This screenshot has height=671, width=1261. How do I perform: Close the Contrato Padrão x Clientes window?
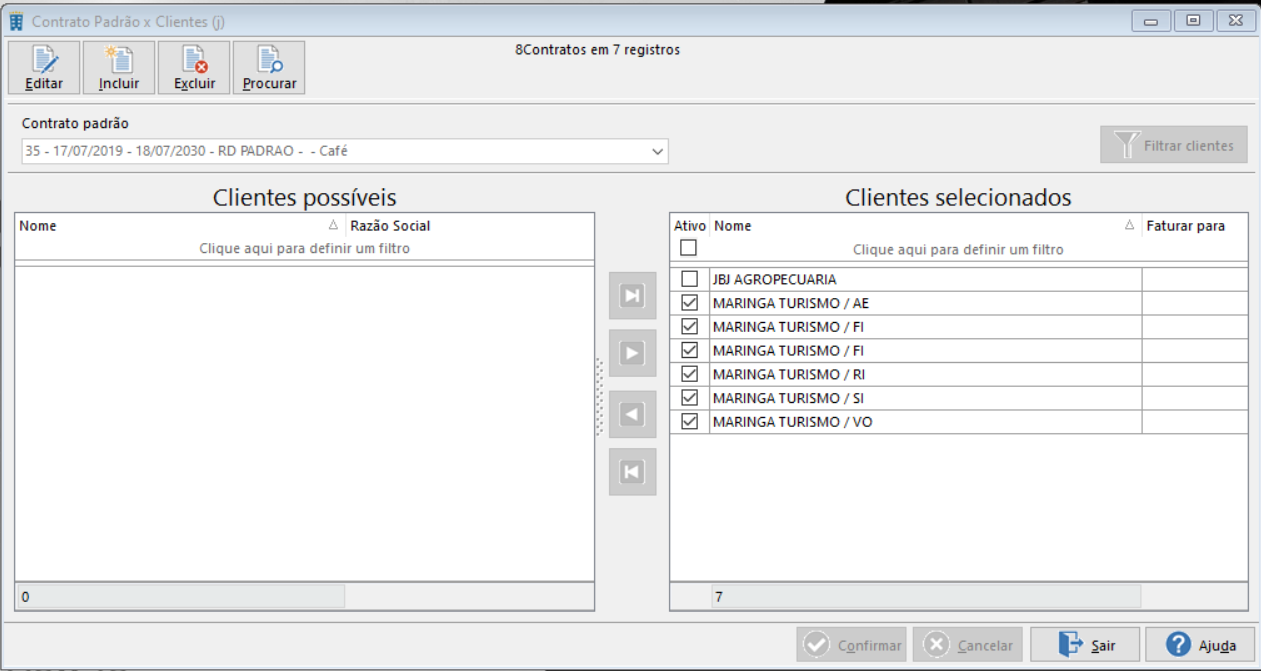click(1236, 20)
